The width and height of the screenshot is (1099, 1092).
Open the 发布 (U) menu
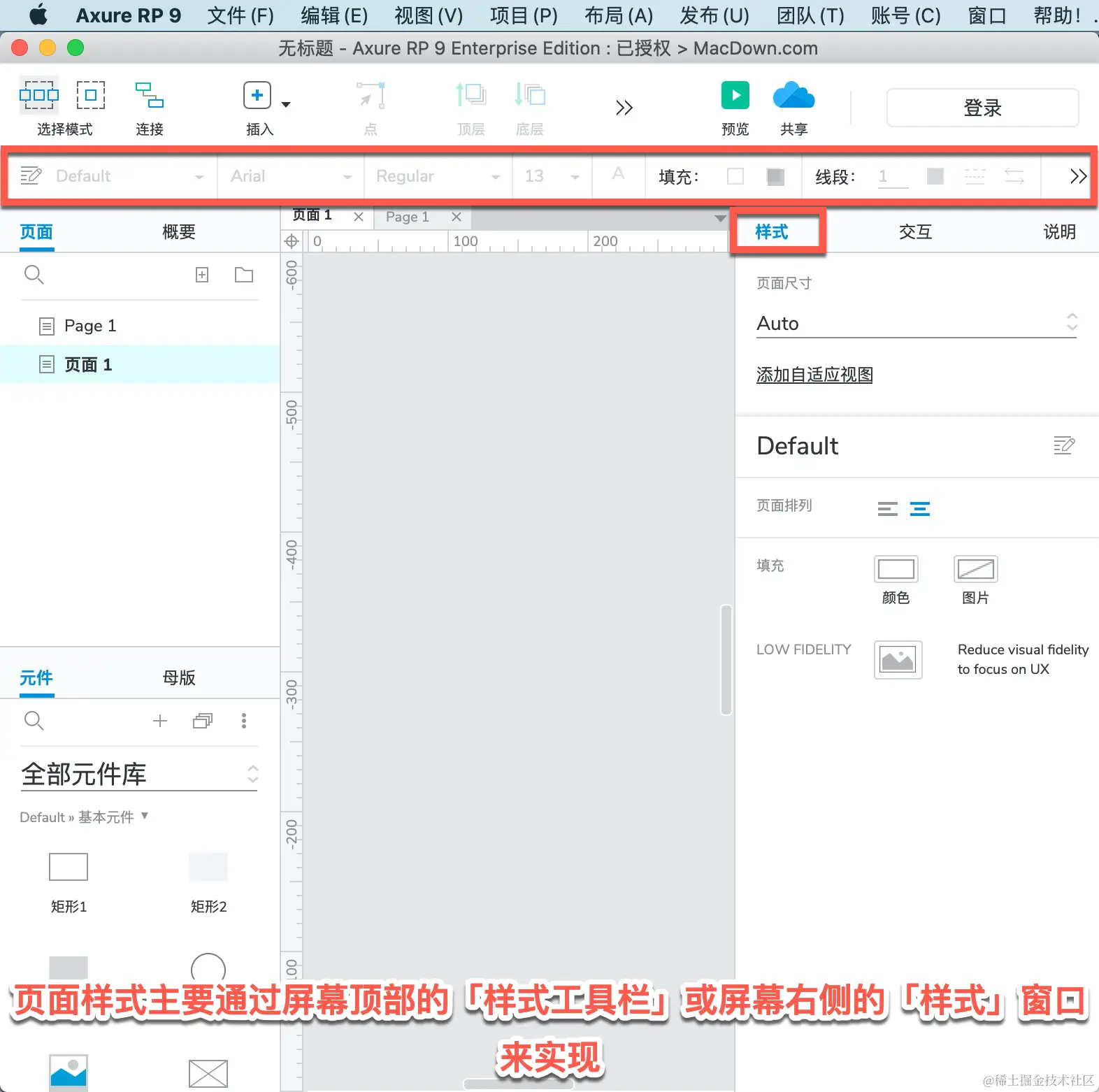pos(714,15)
